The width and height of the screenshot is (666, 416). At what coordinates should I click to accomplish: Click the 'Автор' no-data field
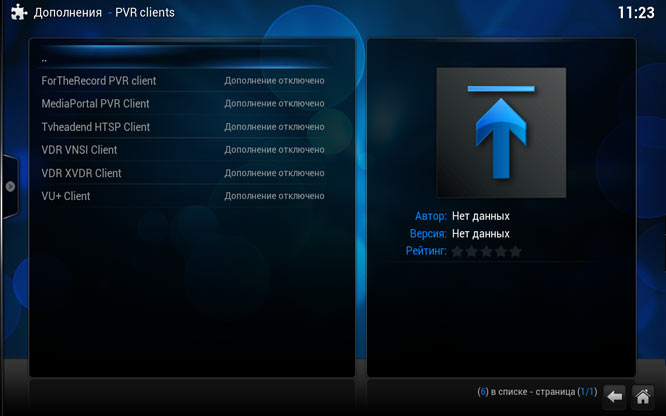pos(481,215)
